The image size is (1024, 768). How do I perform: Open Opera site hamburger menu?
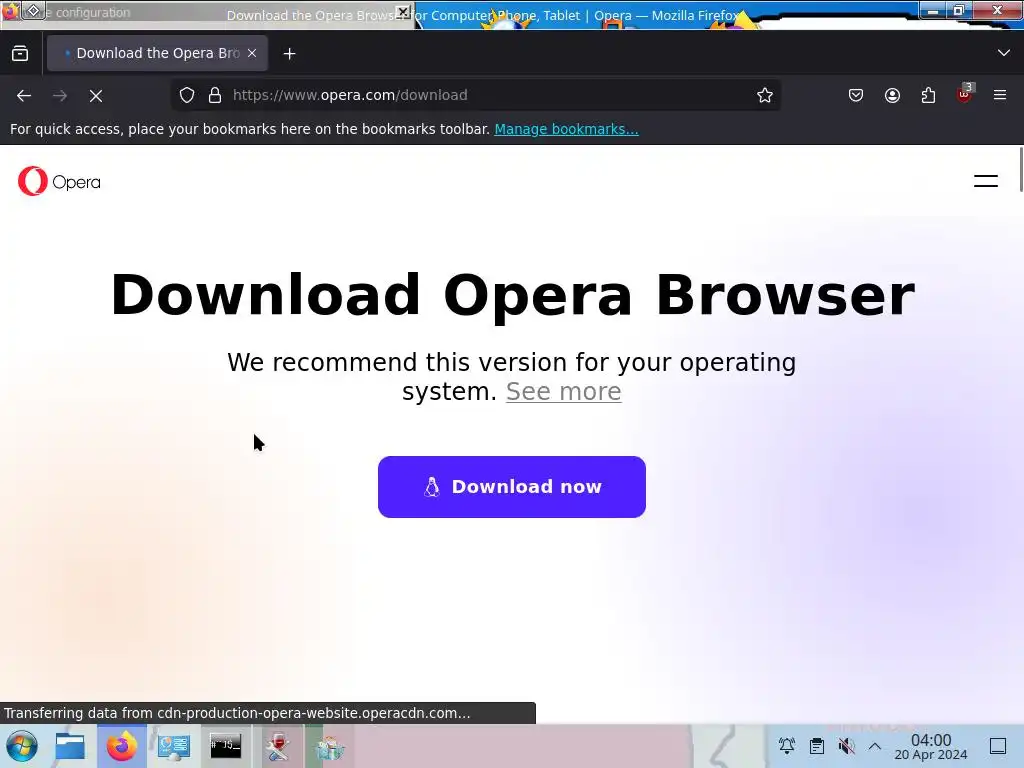pos(985,181)
